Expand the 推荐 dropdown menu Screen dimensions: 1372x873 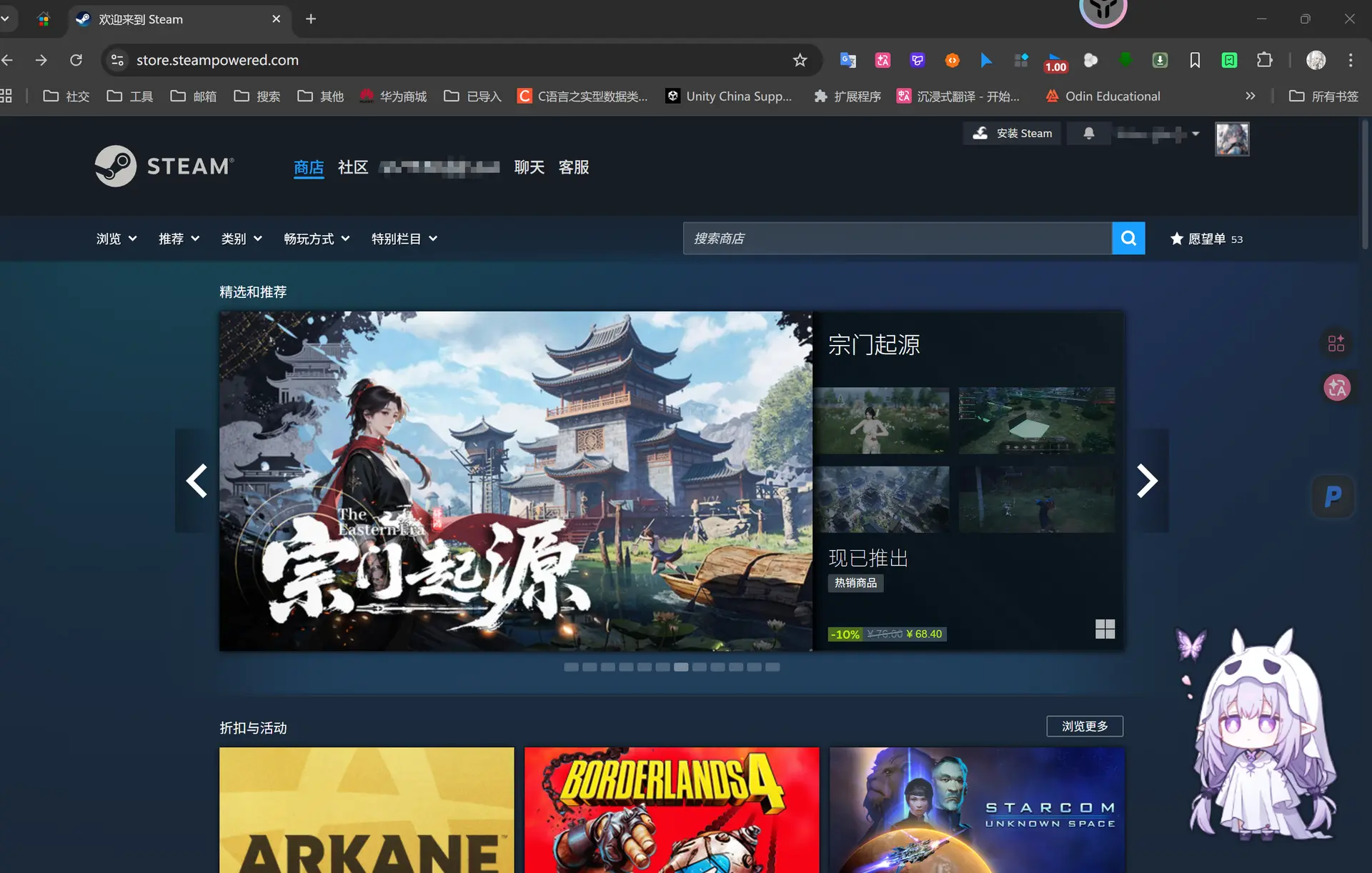(179, 239)
